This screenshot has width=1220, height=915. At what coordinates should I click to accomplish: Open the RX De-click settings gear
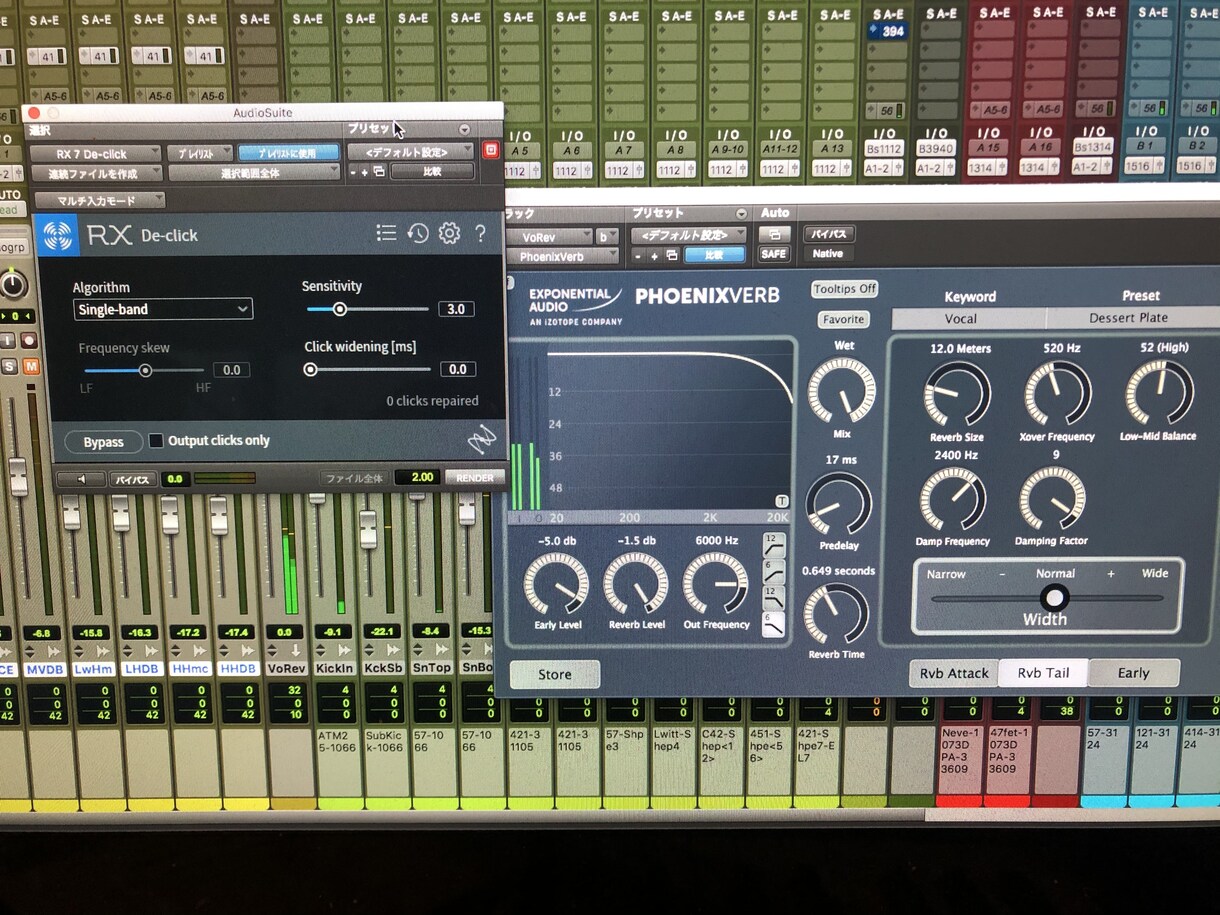tap(450, 233)
